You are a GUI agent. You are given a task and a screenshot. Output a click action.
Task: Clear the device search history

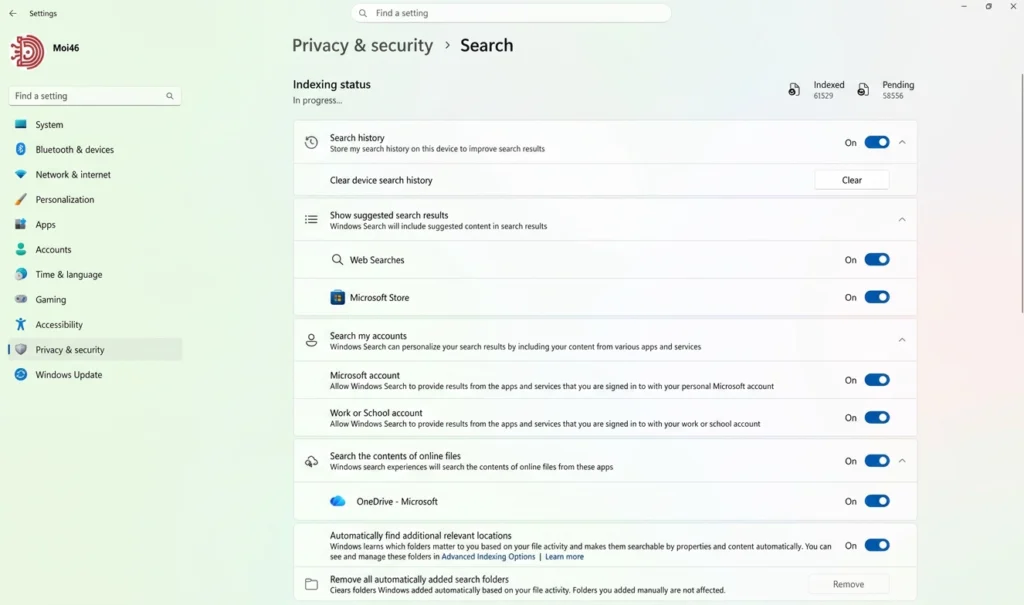coord(852,180)
